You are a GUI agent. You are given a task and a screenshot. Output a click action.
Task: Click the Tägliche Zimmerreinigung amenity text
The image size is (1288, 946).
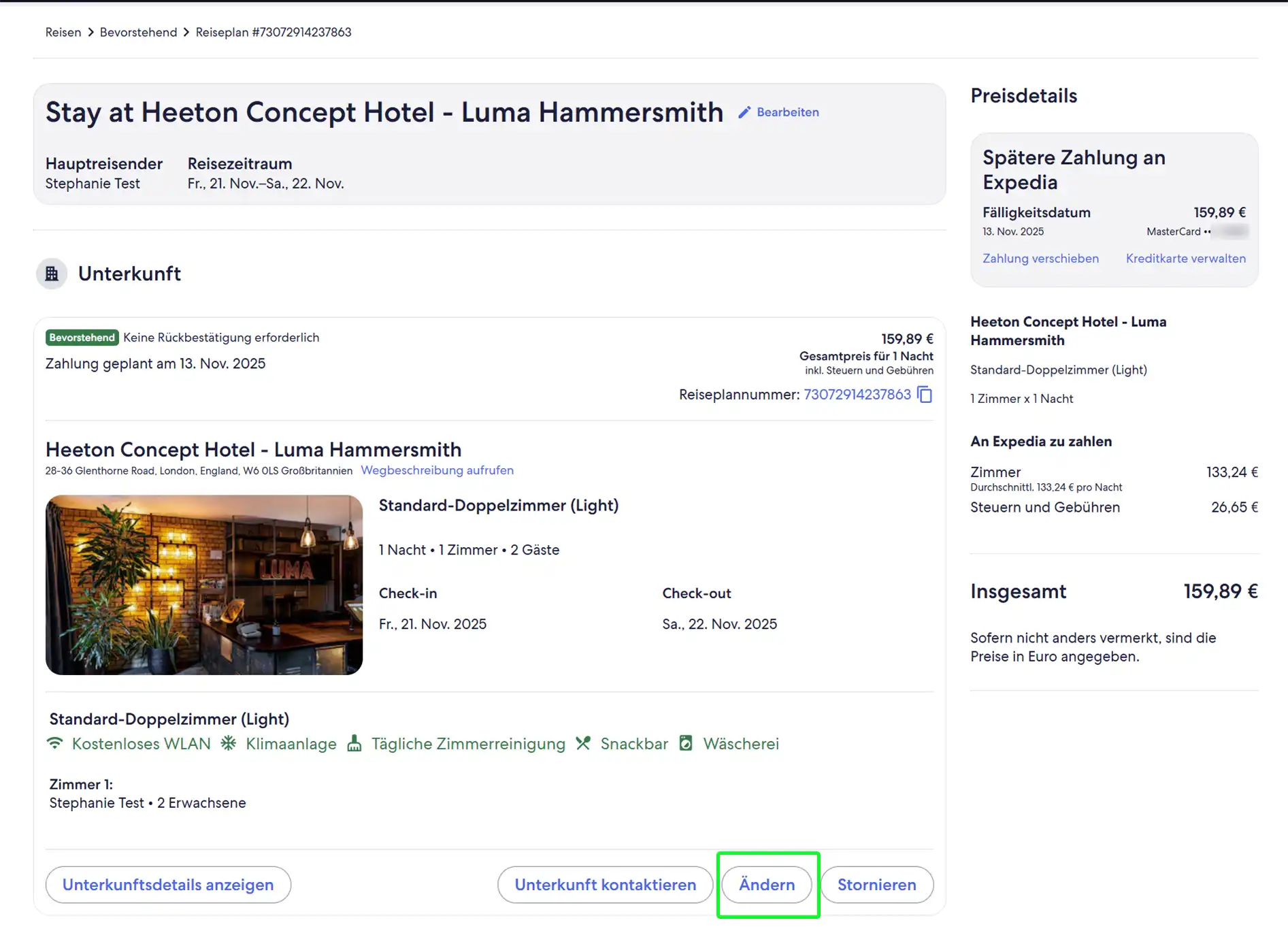(468, 744)
